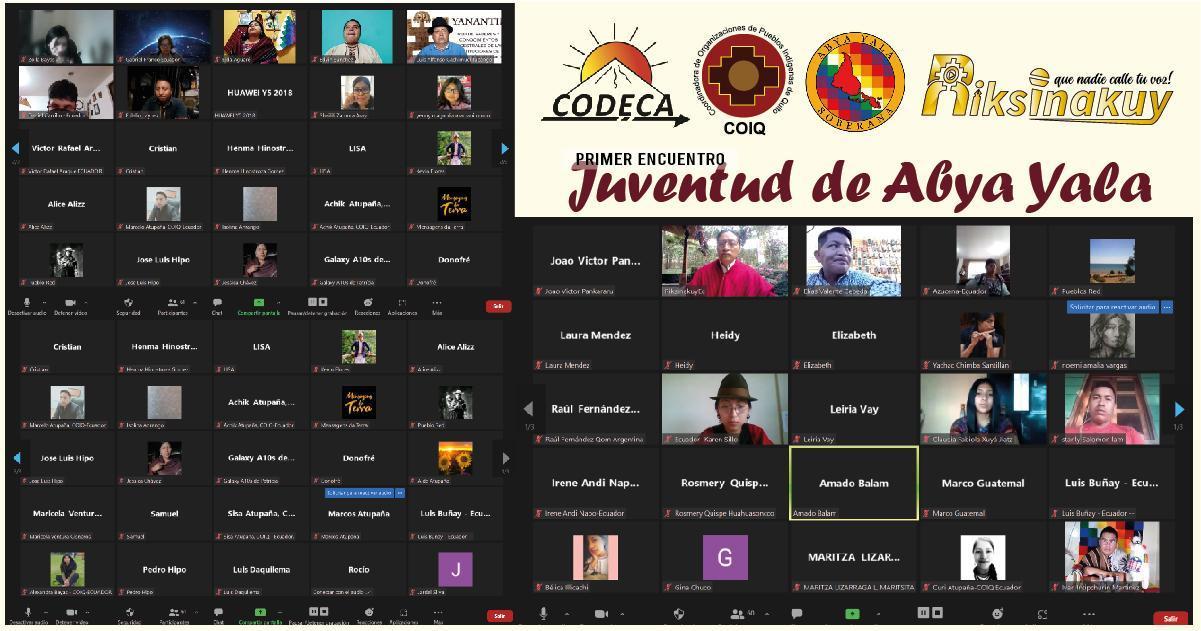Toggle Desactivar audio microphone in top-left window
The width and height of the screenshot is (1201, 631).
click(x=27, y=302)
